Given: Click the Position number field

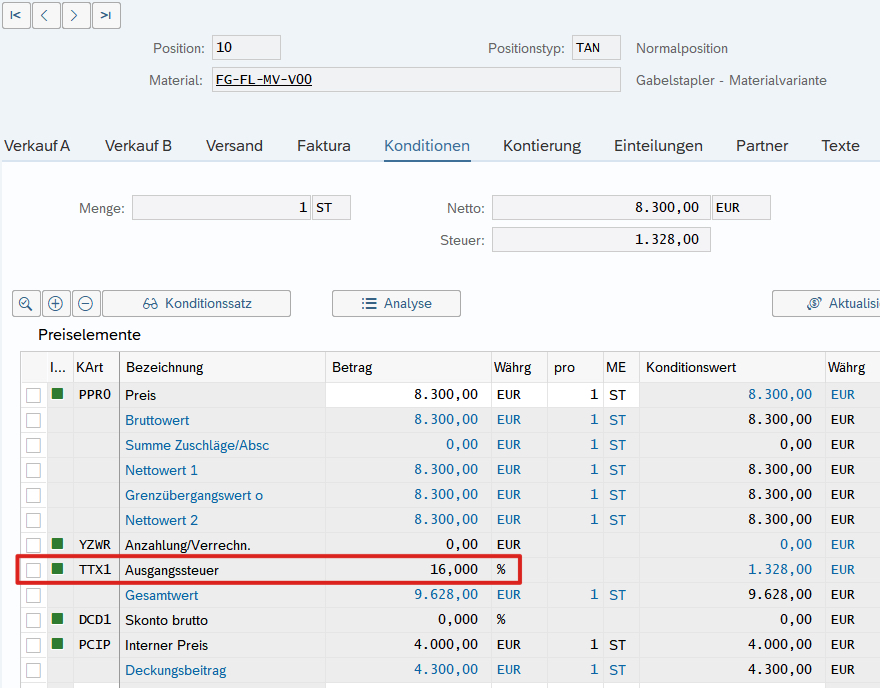Looking at the screenshot, I should click(x=246, y=48).
